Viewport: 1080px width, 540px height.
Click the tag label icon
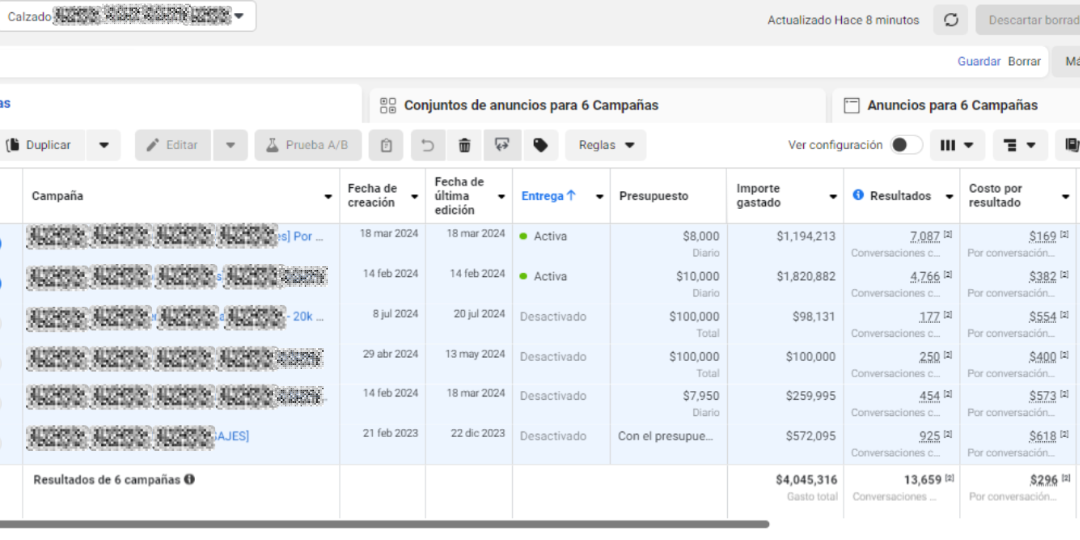[541, 145]
